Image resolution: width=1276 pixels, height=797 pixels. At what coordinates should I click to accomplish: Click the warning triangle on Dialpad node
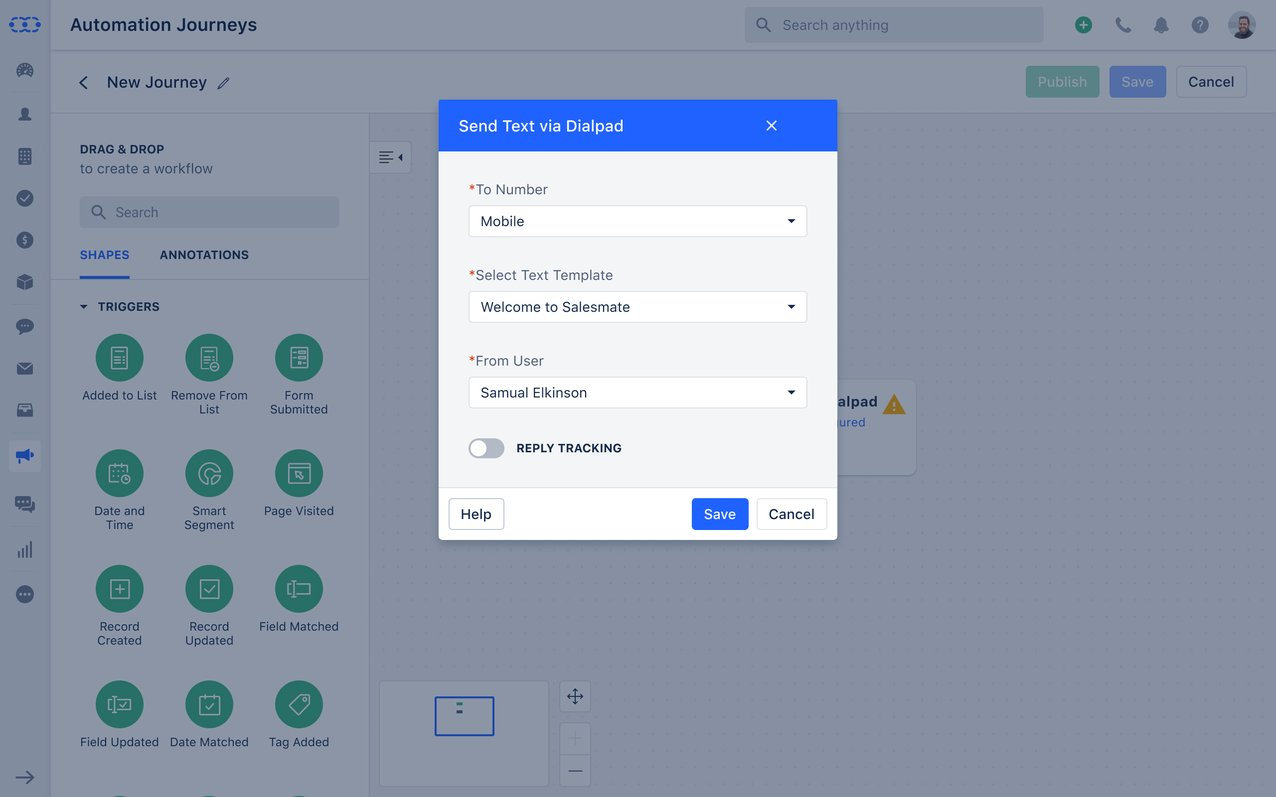(x=894, y=404)
